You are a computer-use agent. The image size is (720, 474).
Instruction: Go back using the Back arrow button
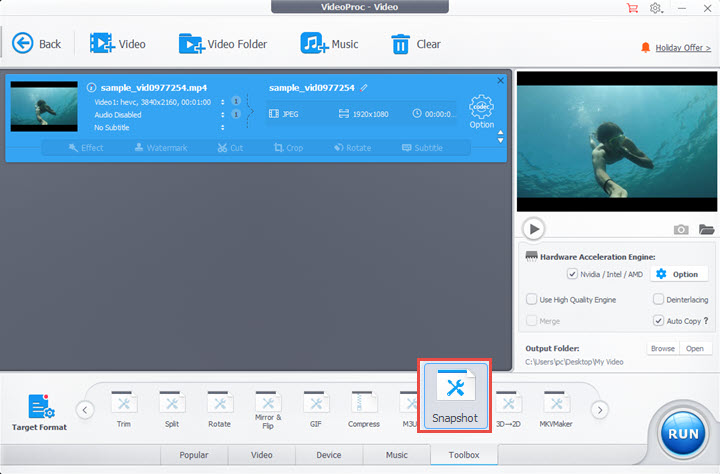(x=36, y=44)
